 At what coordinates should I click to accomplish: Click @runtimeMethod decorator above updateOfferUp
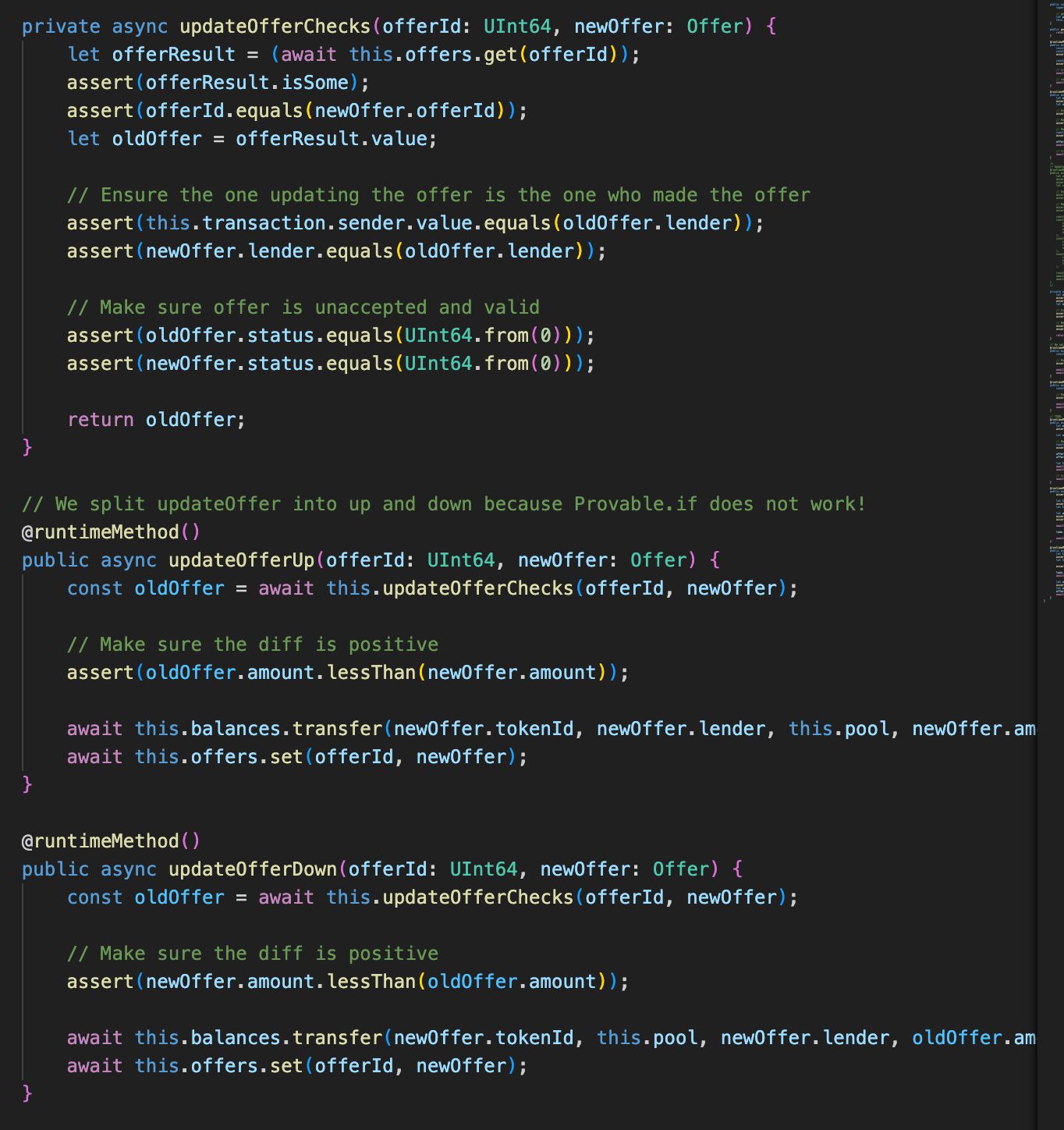[x=112, y=532]
